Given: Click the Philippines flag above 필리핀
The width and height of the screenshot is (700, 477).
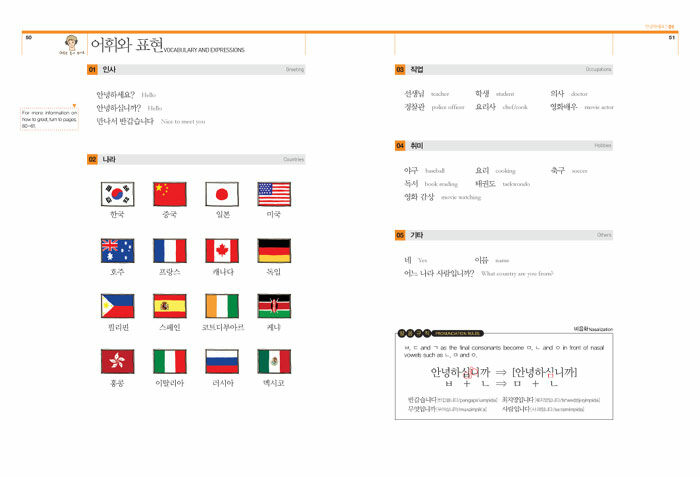Looking at the screenshot, I should click(x=117, y=306).
